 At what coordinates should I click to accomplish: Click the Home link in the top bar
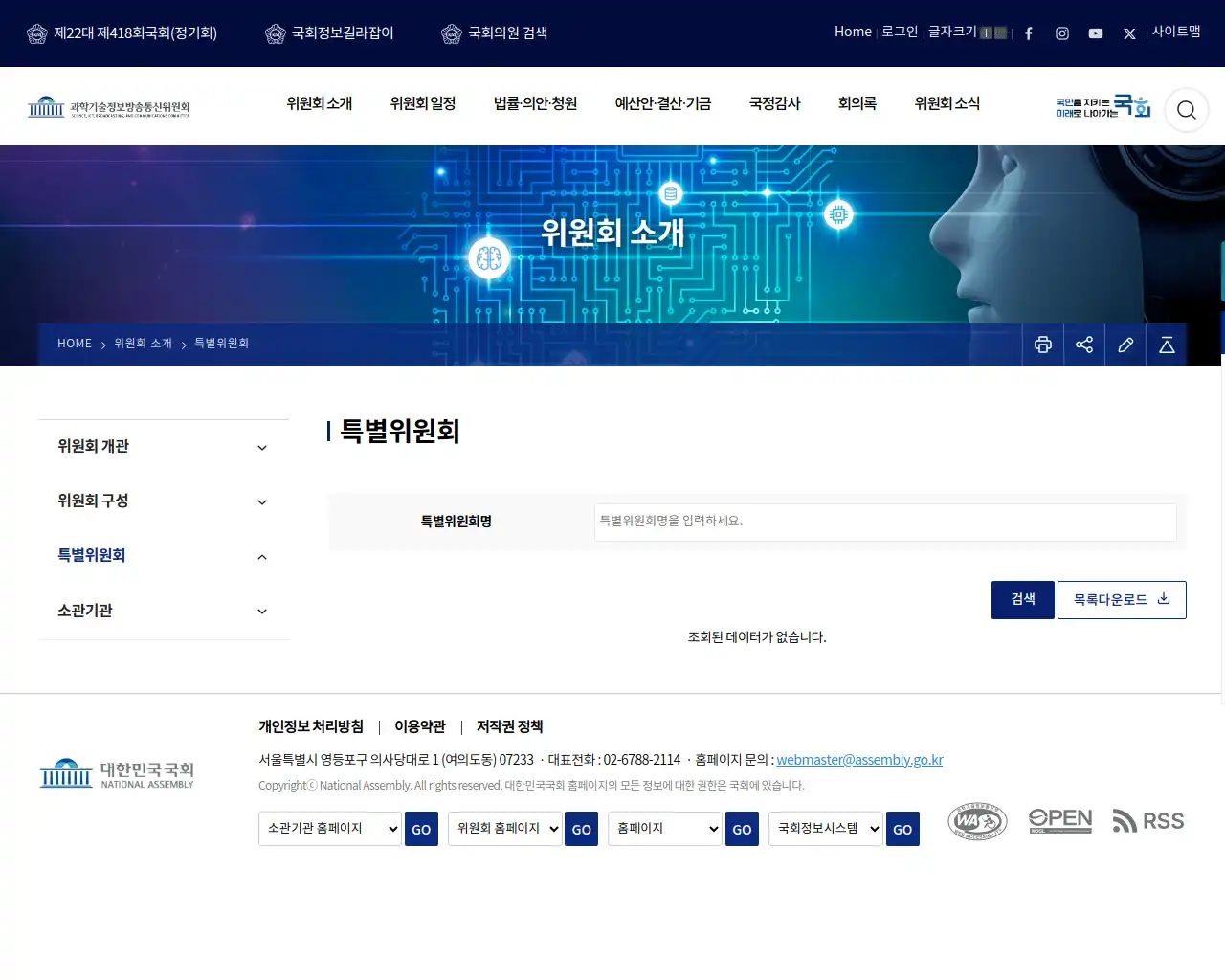pos(853,32)
